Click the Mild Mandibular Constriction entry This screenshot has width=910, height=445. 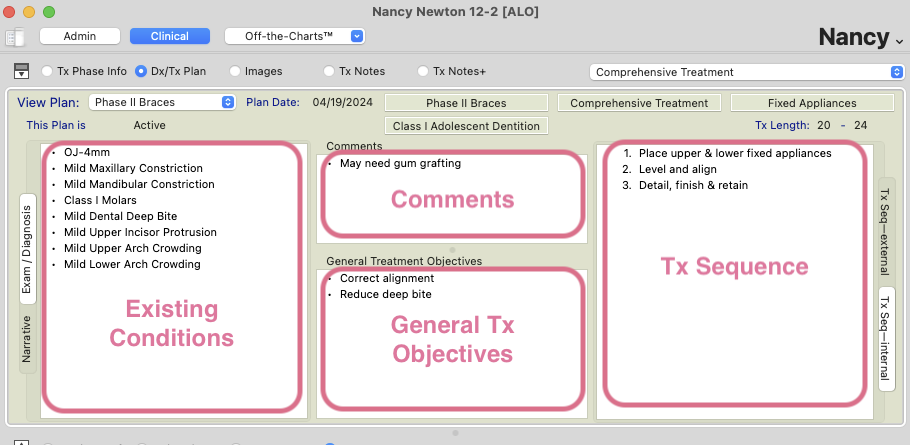pyautogui.click(x=139, y=184)
